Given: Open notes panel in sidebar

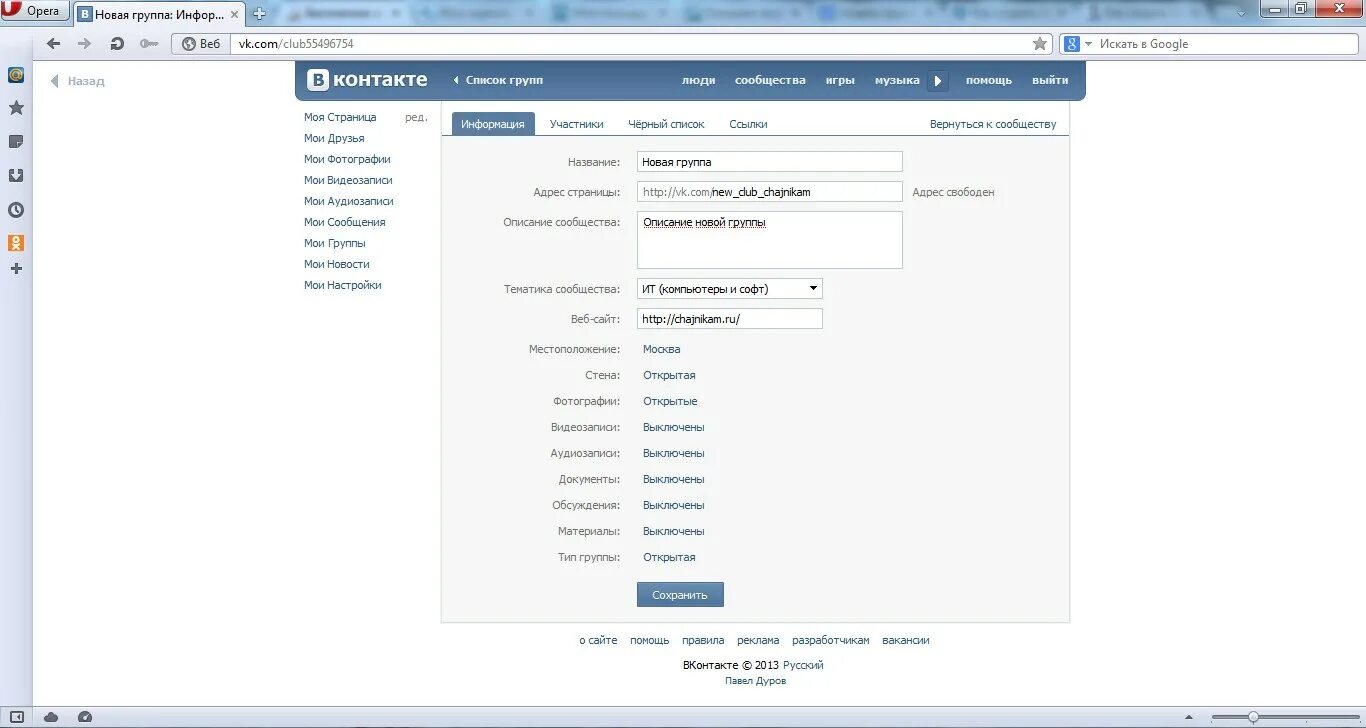Looking at the screenshot, I should click(16, 142).
